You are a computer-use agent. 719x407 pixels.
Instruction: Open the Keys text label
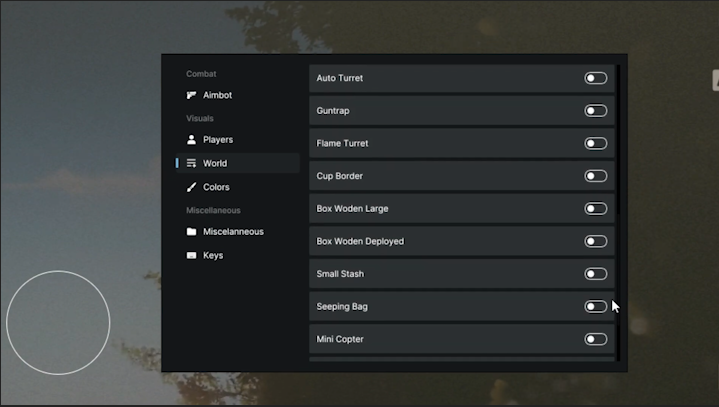tap(213, 256)
